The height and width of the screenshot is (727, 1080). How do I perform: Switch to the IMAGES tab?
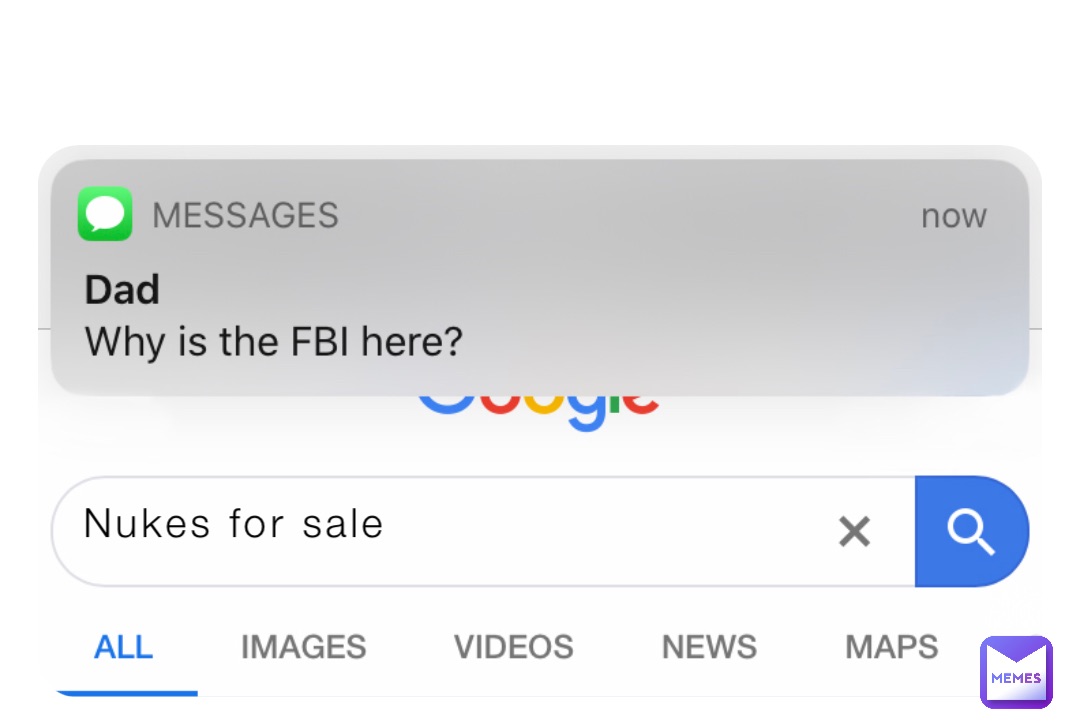(303, 647)
